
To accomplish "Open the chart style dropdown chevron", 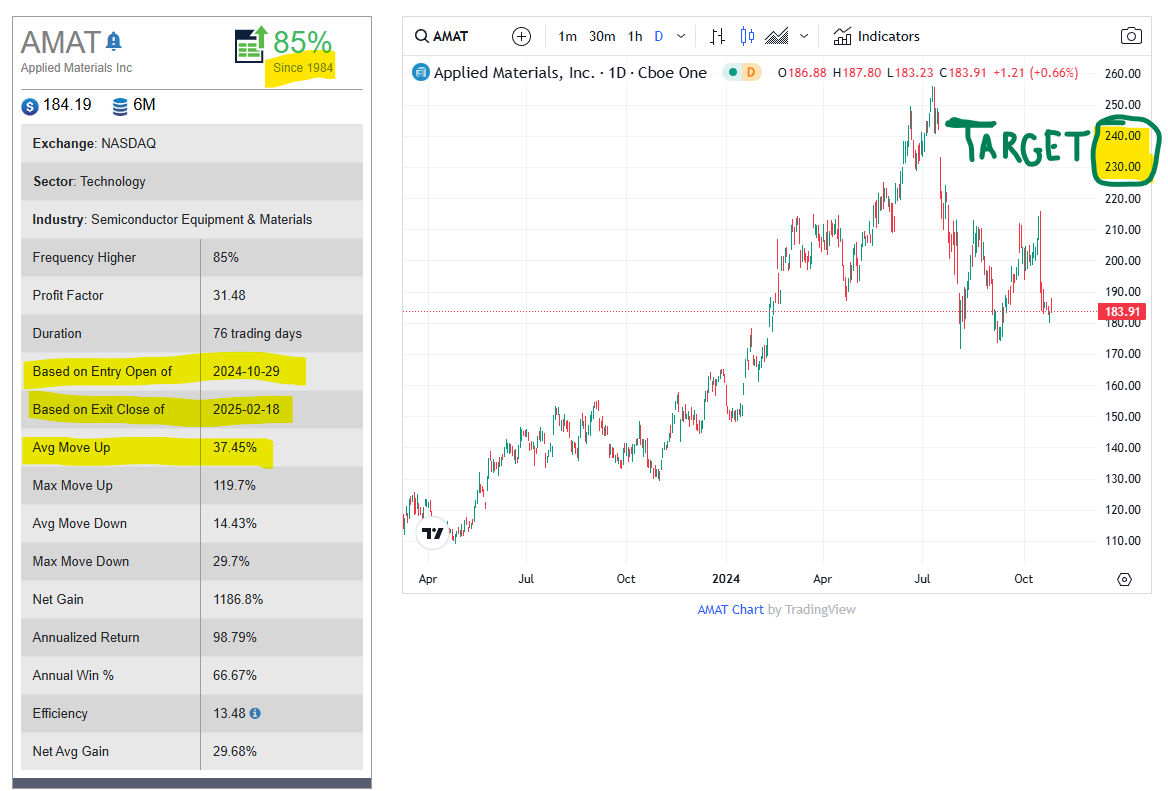I will tap(804, 36).
